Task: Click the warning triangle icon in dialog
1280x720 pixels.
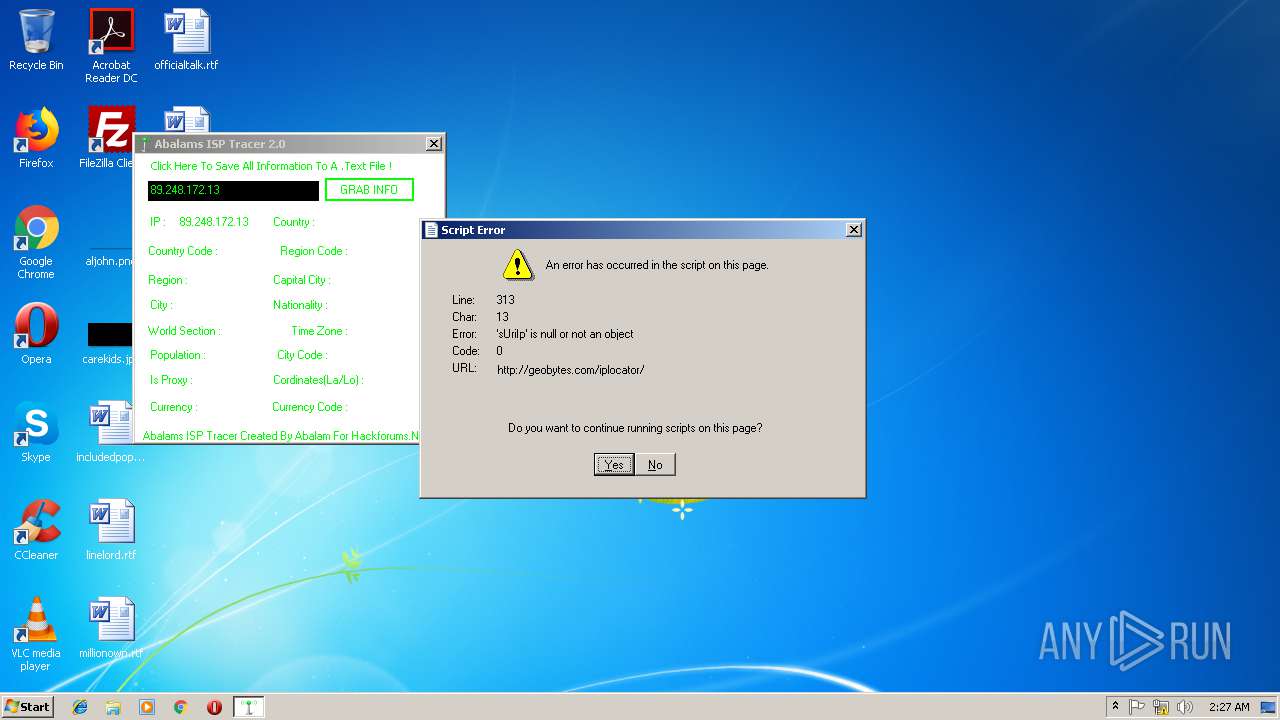Action: click(x=518, y=264)
